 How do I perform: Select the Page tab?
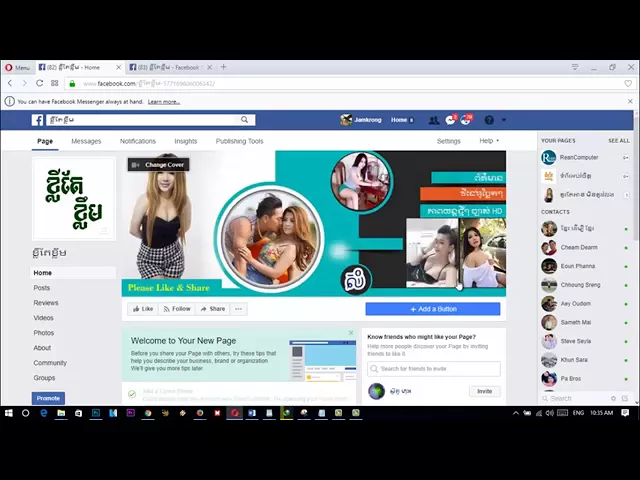tap(45, 141)
